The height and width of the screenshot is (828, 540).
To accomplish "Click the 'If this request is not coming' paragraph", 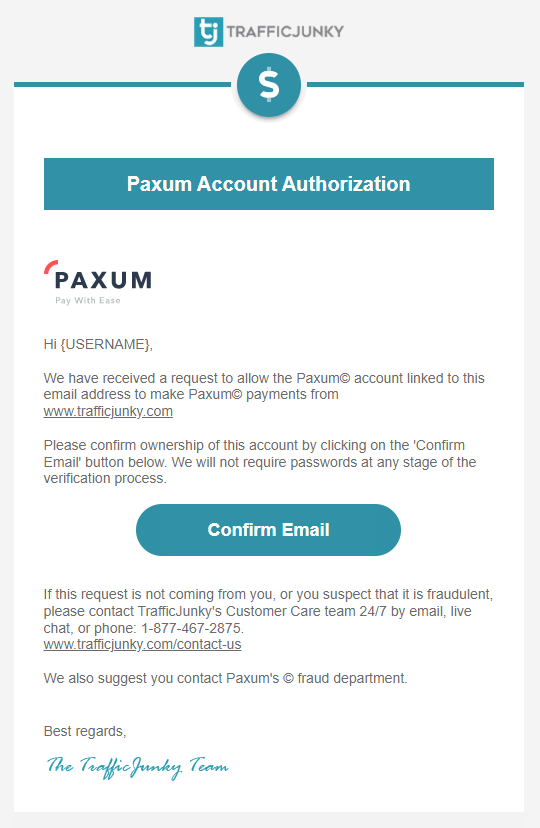I will [268, 619].
